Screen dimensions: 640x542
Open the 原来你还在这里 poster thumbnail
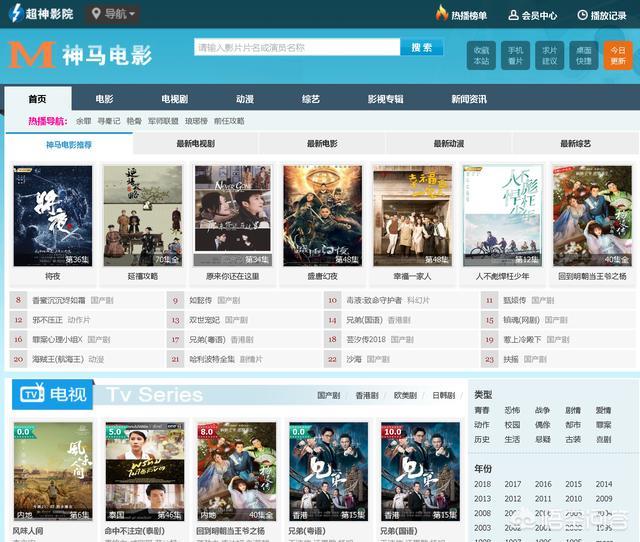[x=233, y=216]
